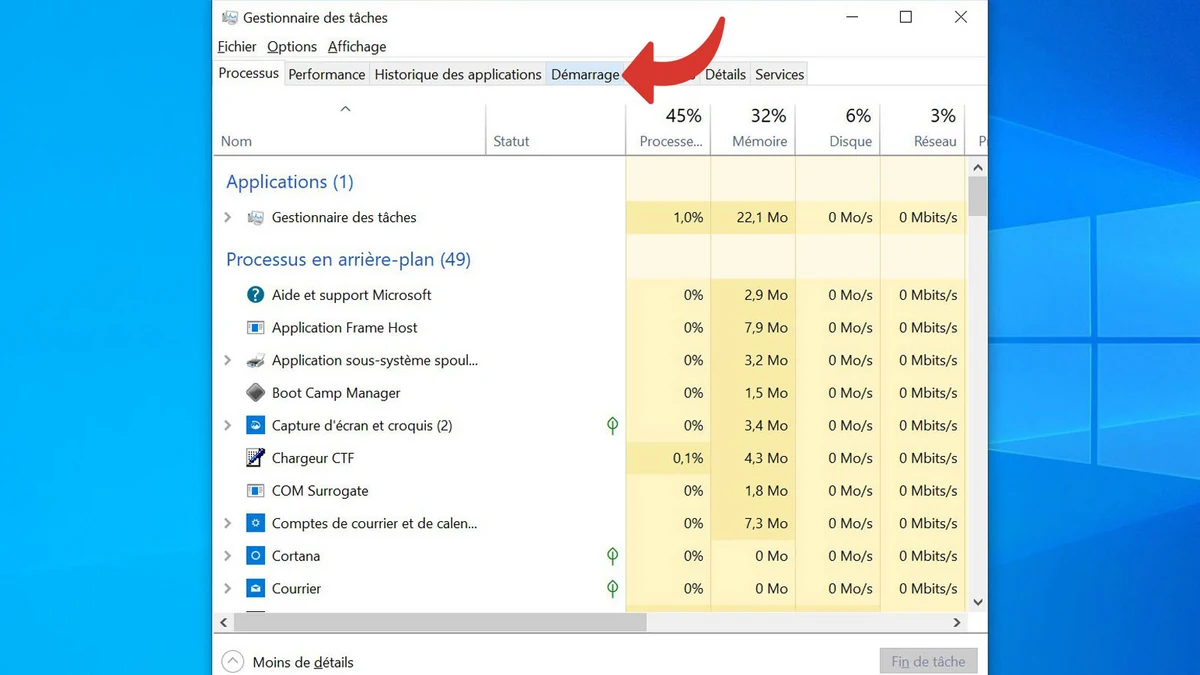Switch to the Démarrage tab
Screen dimensions: 1200x675
586,74
